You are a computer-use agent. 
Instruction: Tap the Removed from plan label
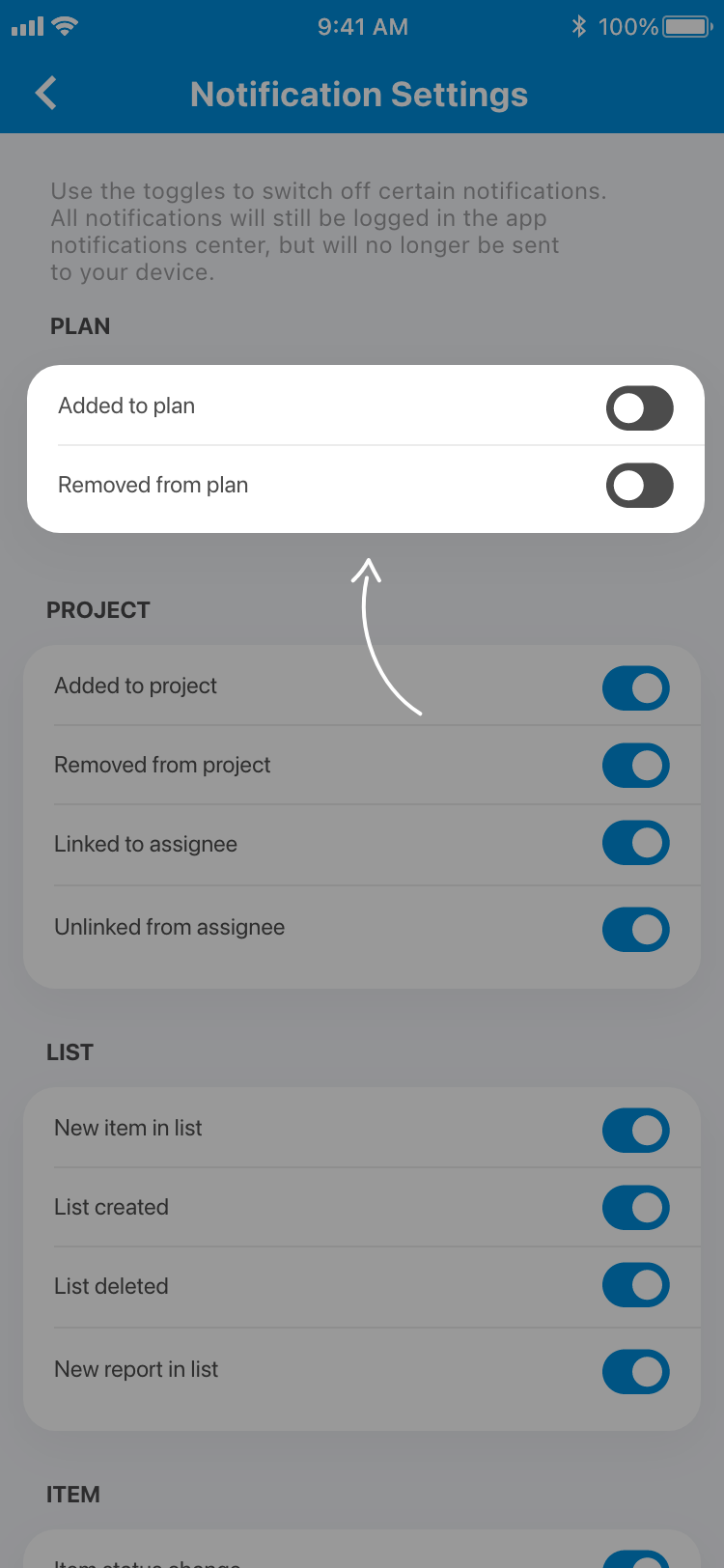click(x=153, y=485)
